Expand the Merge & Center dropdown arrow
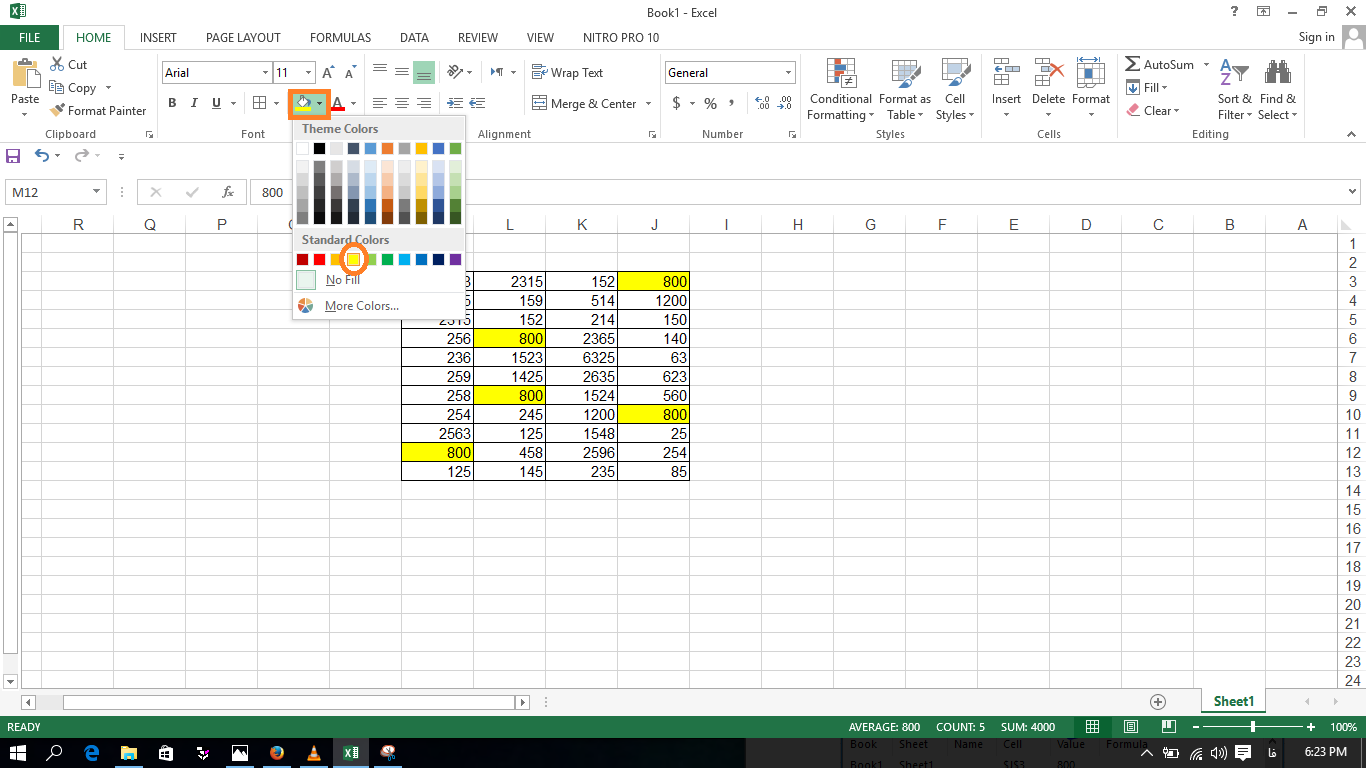Image resolution: width=1366 pixels, height=768 pixels. 648,103
